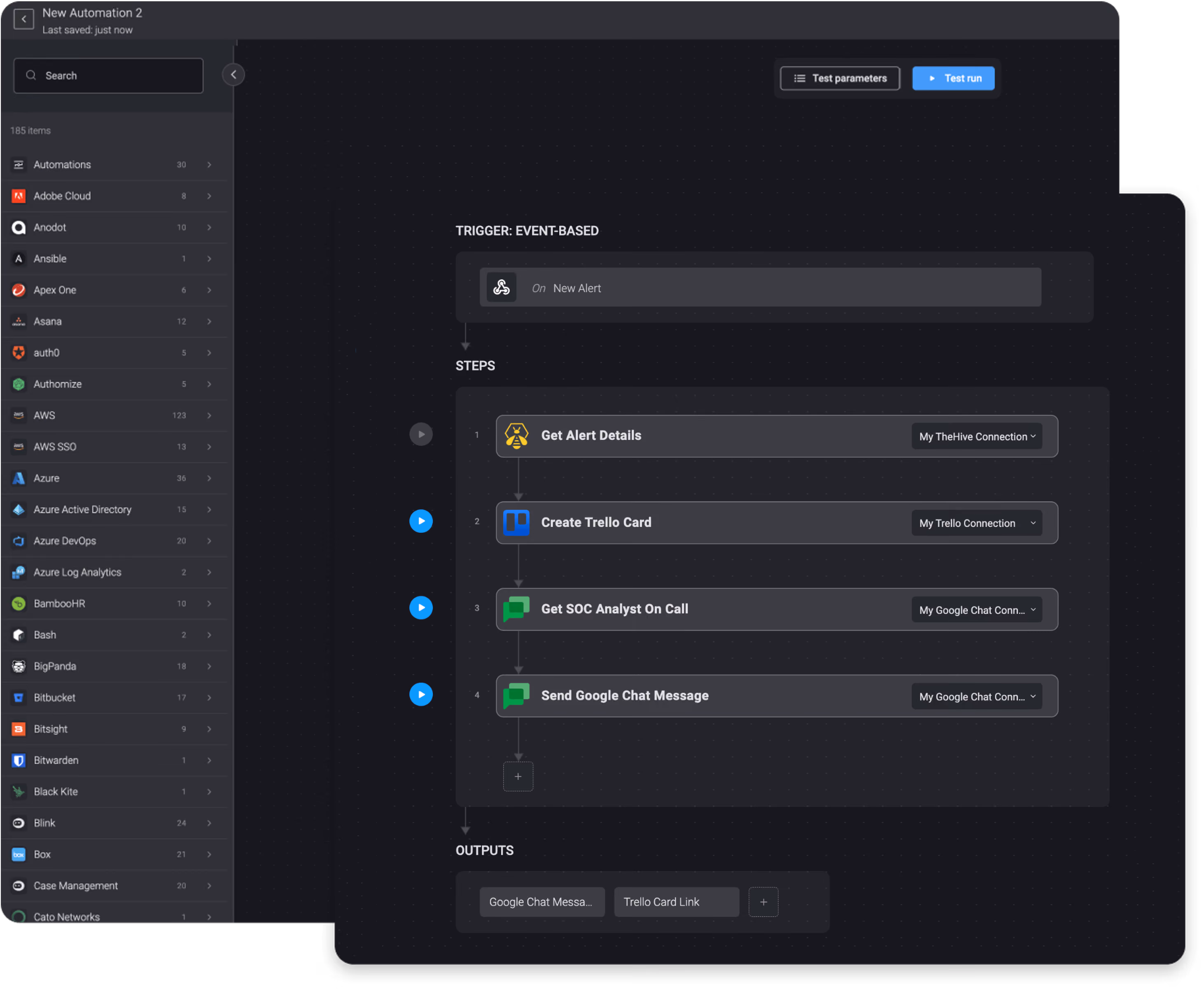Click TheHive bee icon on Get Alert Details

(517, 436)
